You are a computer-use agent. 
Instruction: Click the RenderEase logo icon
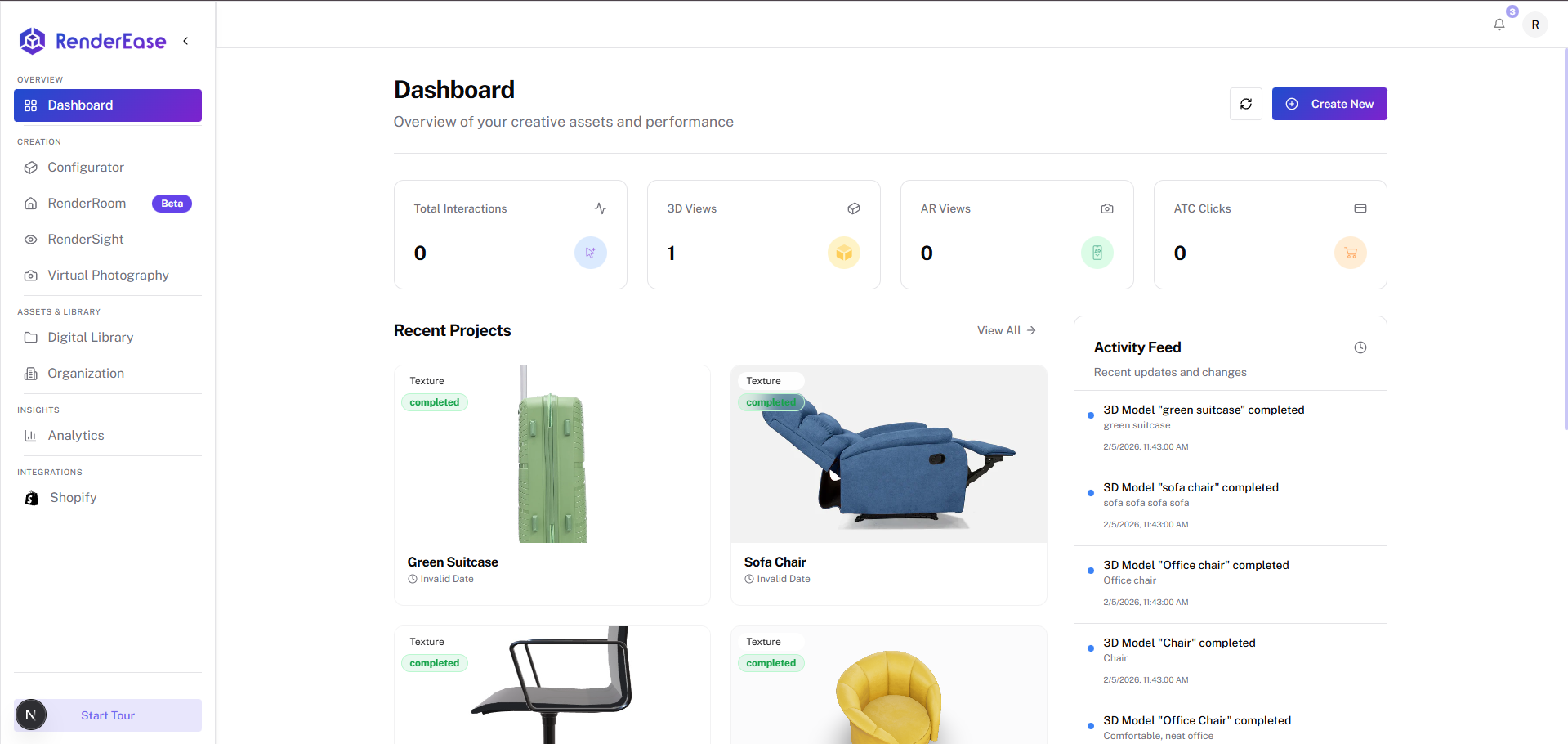click(x=32, y=41)
